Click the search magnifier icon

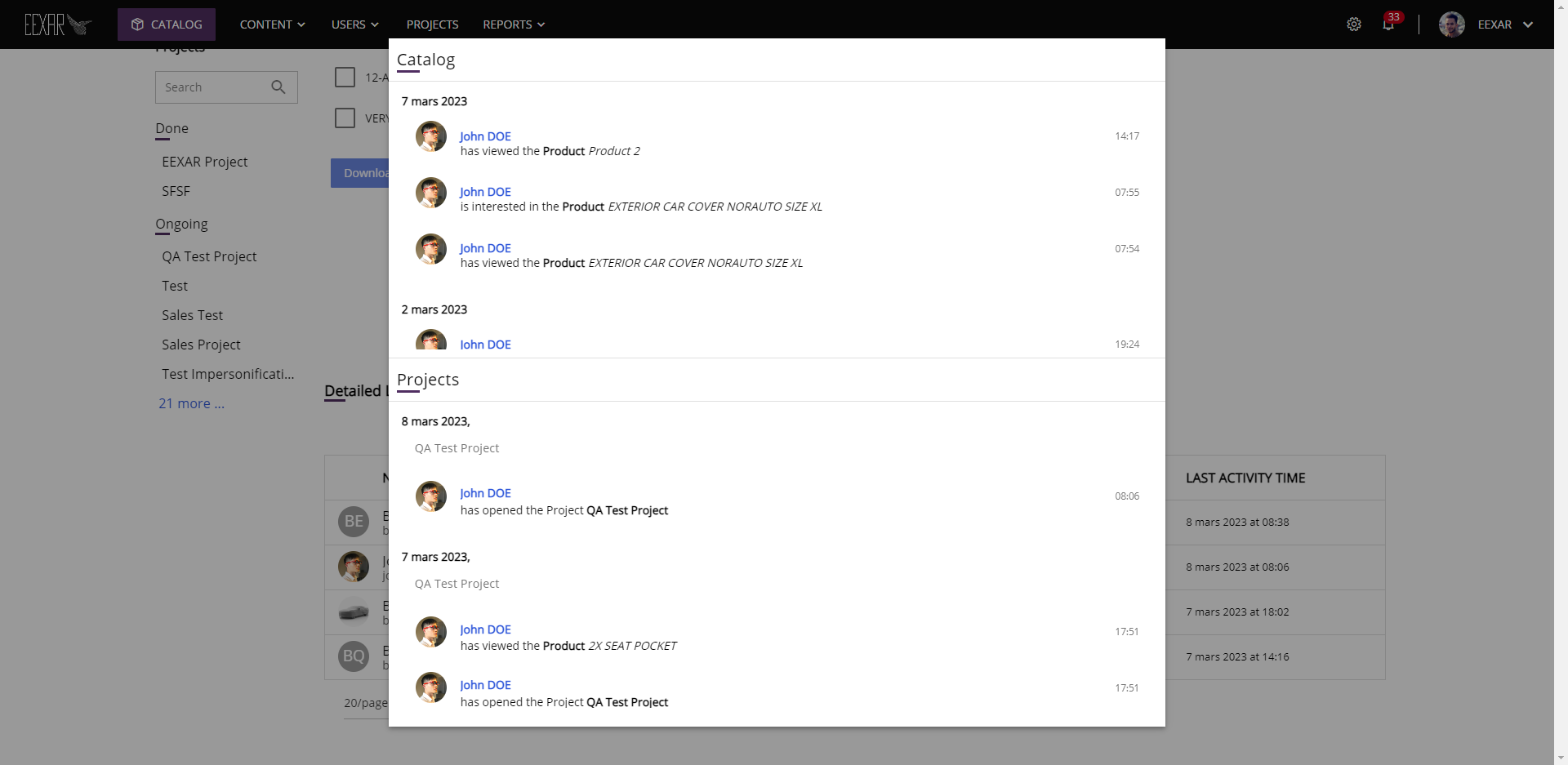tap(278, 87)
